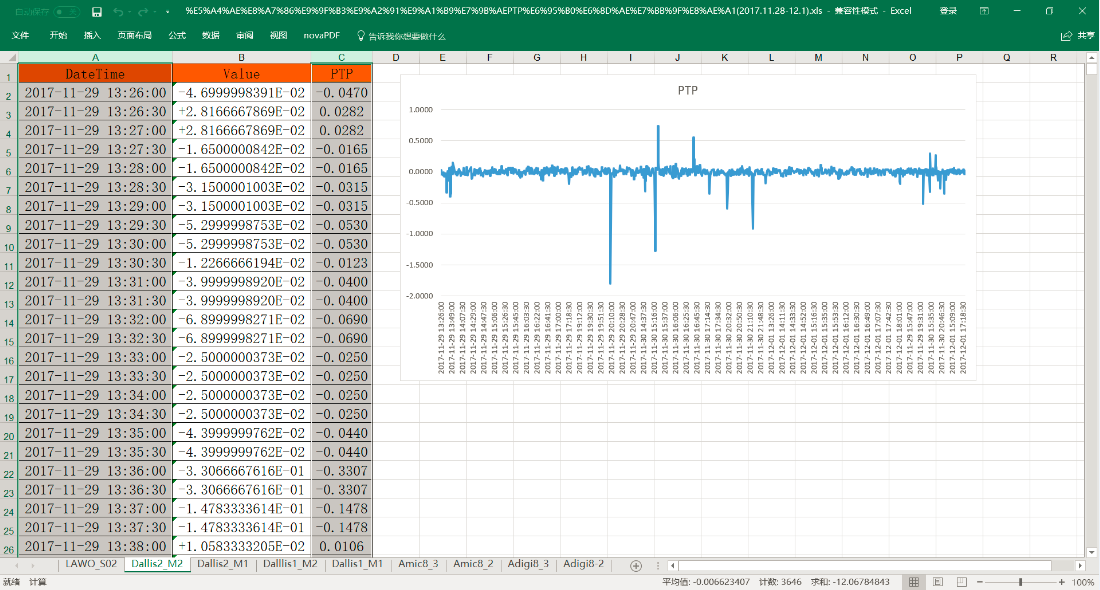
Task: Select cell containing -3.3066667616E-01 in row 22
Action: [241, 471]
